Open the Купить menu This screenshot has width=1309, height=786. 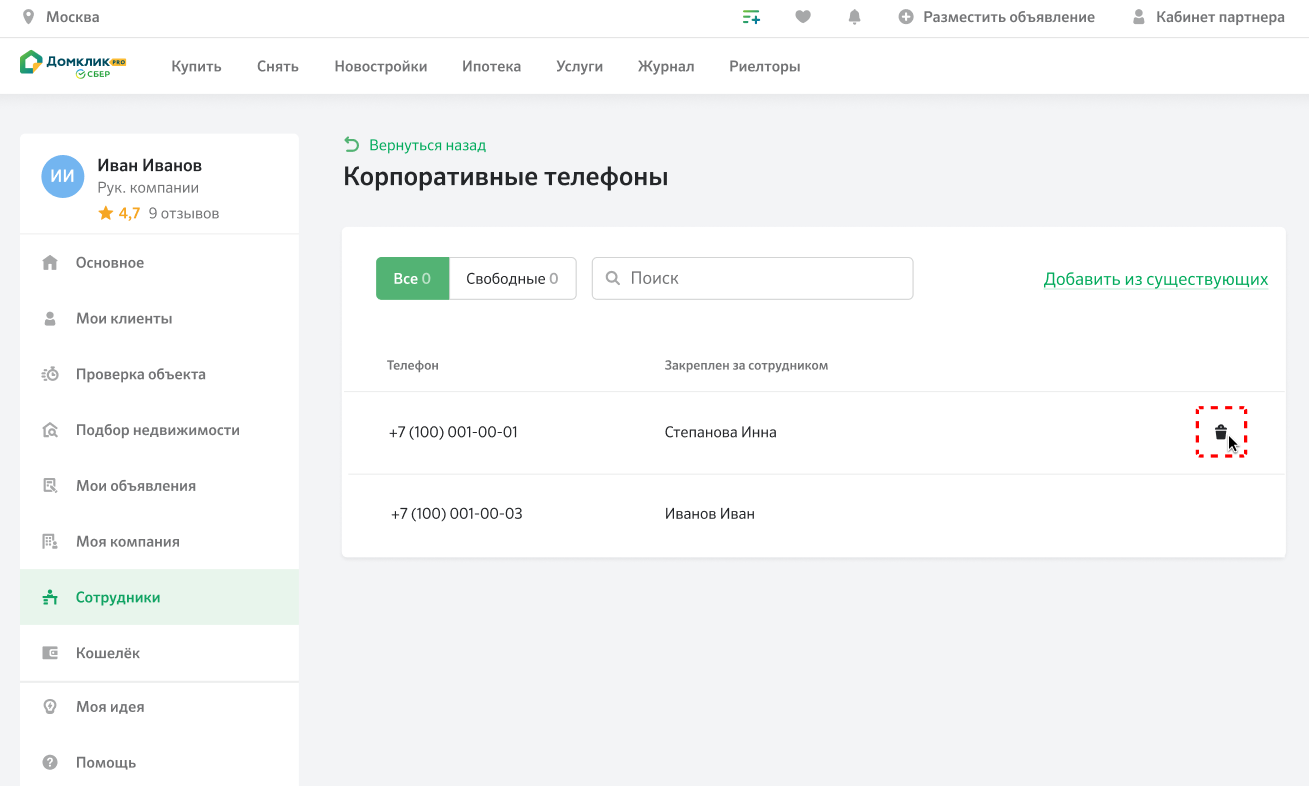tap(196, 67)
